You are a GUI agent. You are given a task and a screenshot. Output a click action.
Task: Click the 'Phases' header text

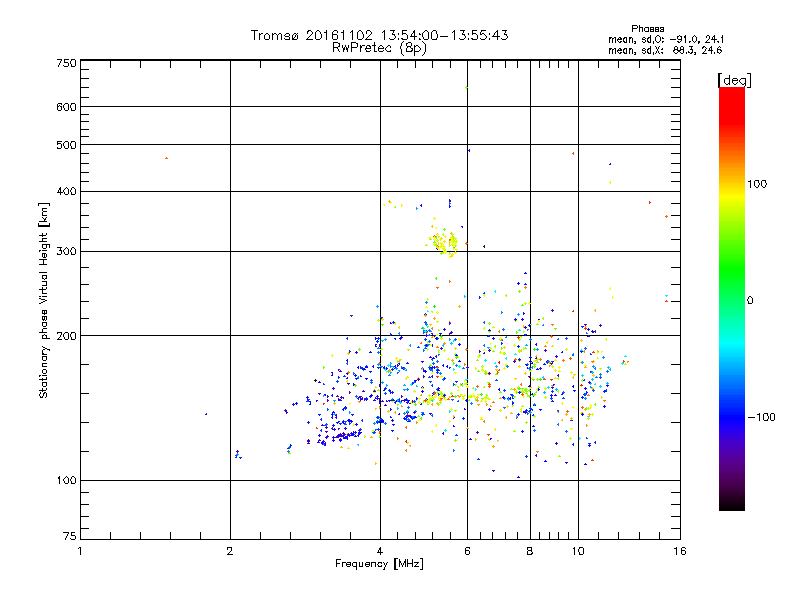[x=647, y=29]
